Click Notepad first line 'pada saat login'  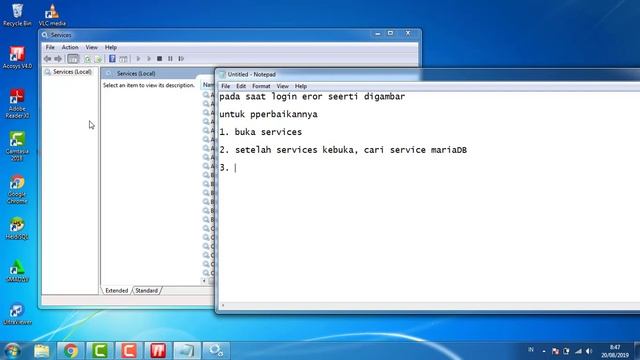(x=312, y=97)
